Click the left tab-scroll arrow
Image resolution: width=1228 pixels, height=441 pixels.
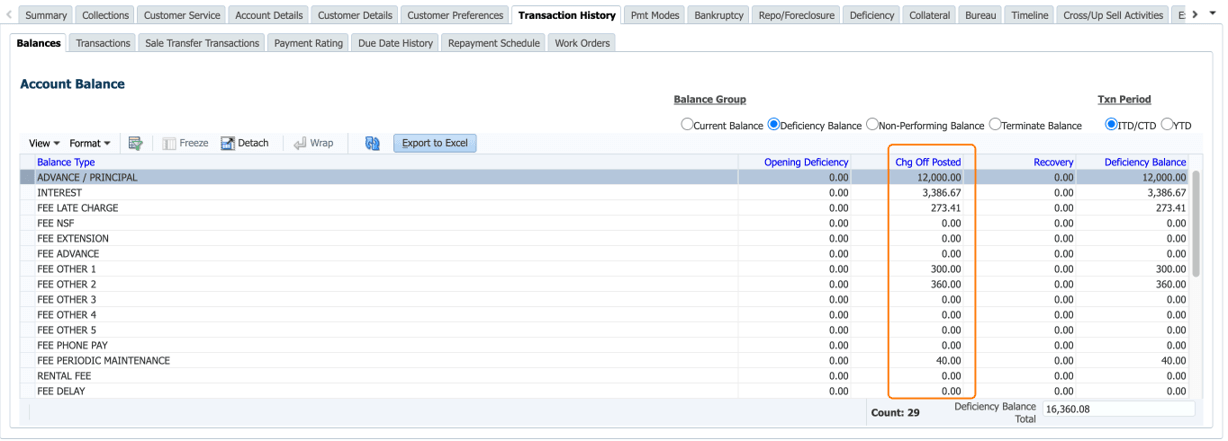[10, 15]
